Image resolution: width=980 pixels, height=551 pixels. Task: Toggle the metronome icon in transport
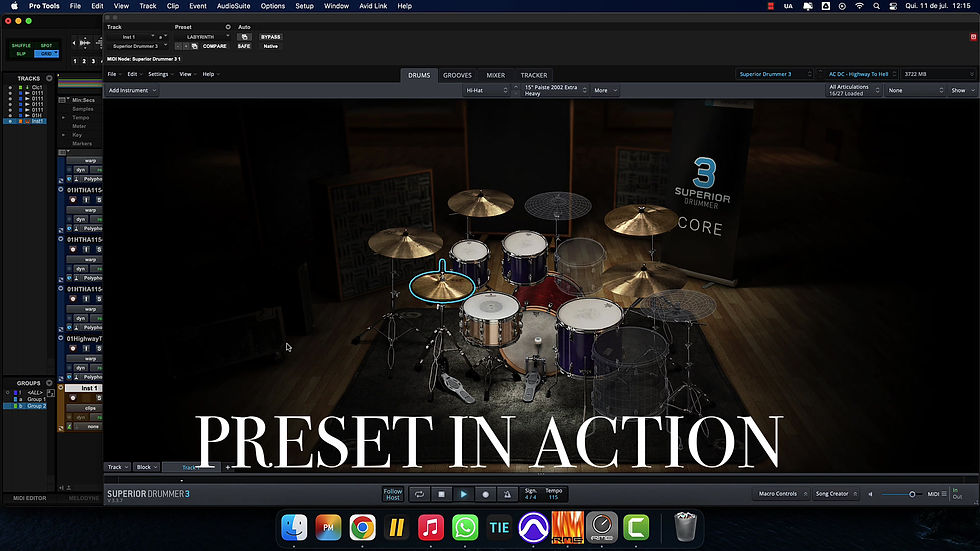coord(508,494)
